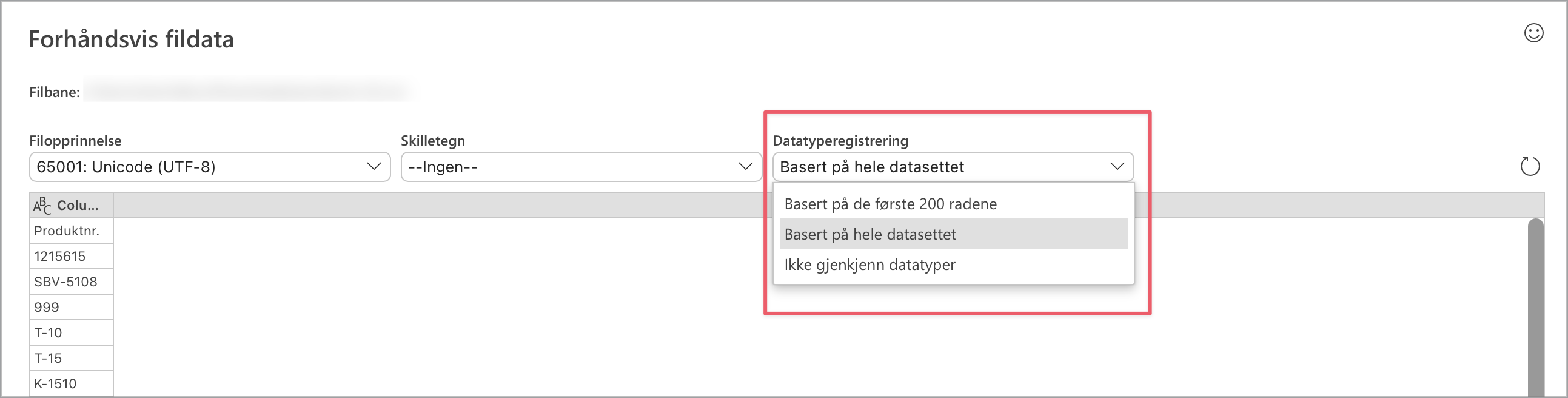Click the Skilletegn dropdown chevron arrow
This screenshot has width=1568, height=398.
(745, 166)
